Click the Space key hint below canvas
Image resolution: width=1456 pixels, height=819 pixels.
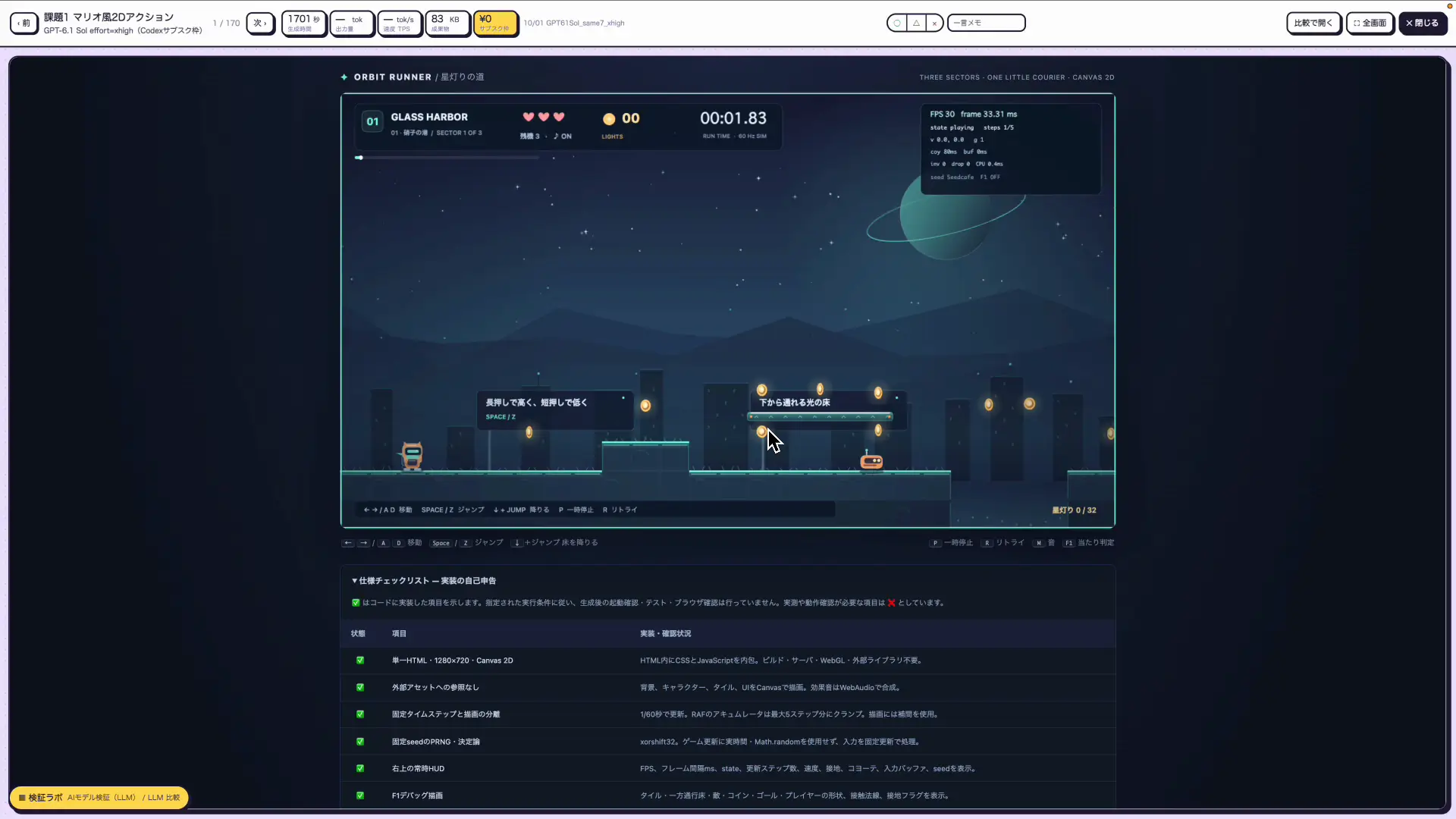click(x=441, y=543)
